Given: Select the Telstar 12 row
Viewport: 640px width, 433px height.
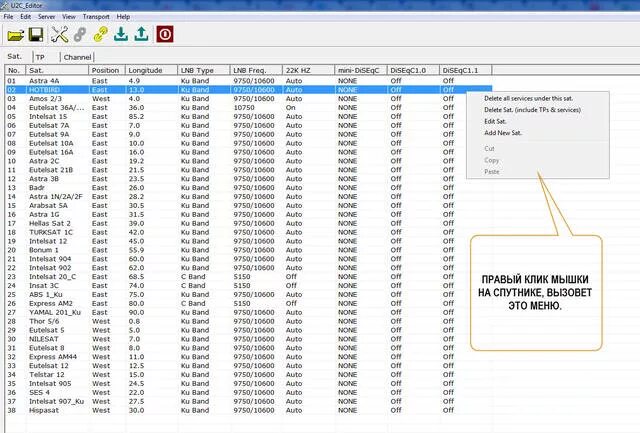Looking at the screenshot, I should [248, 375].
